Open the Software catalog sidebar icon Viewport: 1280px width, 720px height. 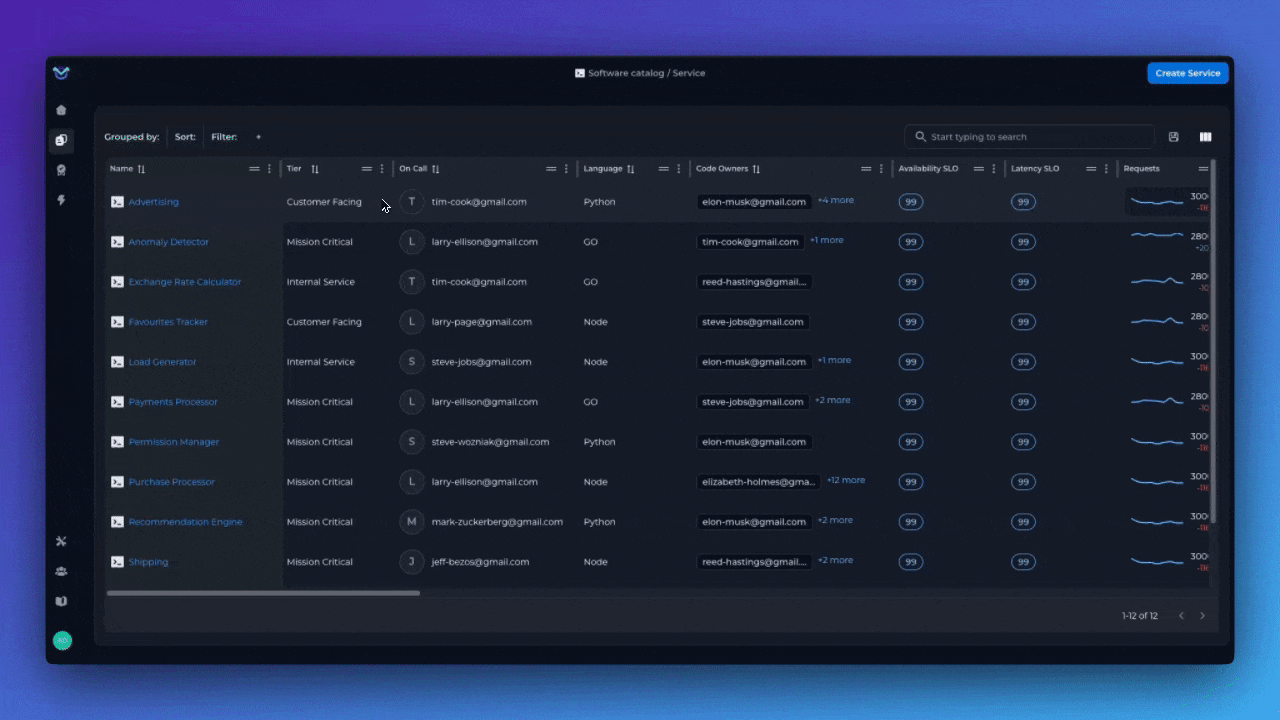61,141
